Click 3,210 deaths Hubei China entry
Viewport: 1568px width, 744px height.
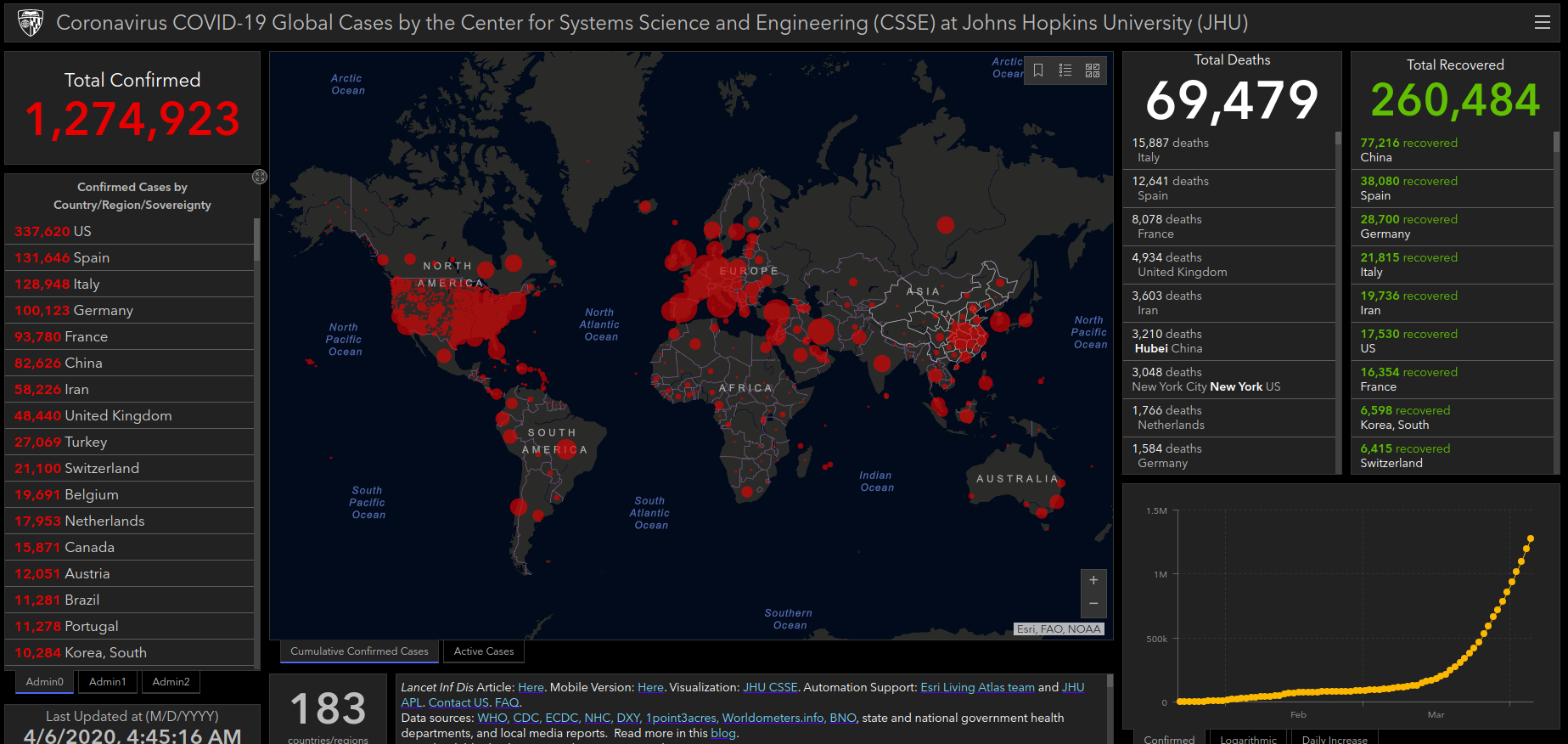click(x=1228, y=341)
